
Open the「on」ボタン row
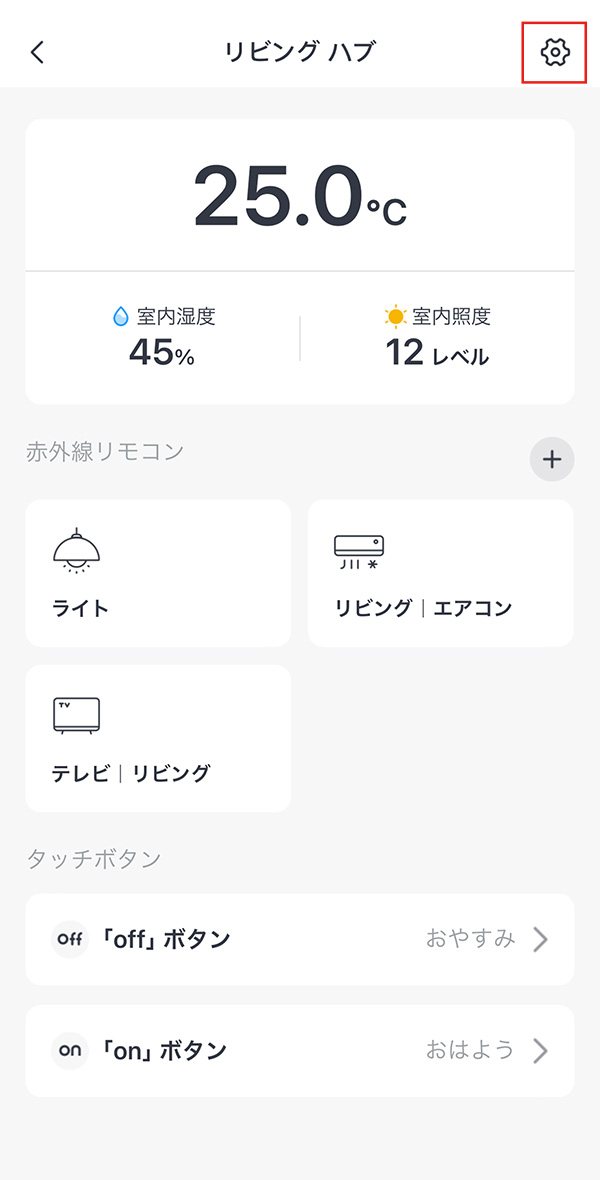click(x=300, y=1051)
